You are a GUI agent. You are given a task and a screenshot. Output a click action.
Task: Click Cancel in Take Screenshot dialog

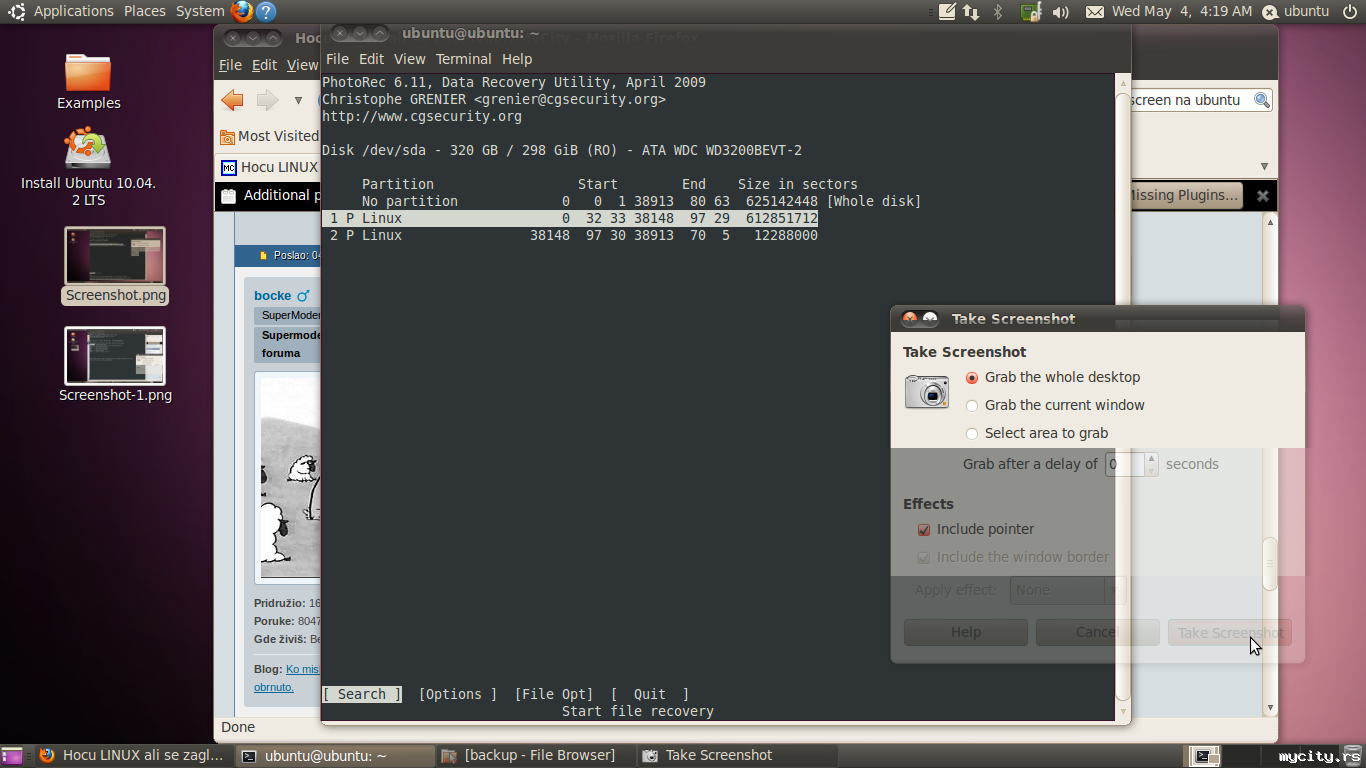pyautogui.click(x=1098, y=632)
